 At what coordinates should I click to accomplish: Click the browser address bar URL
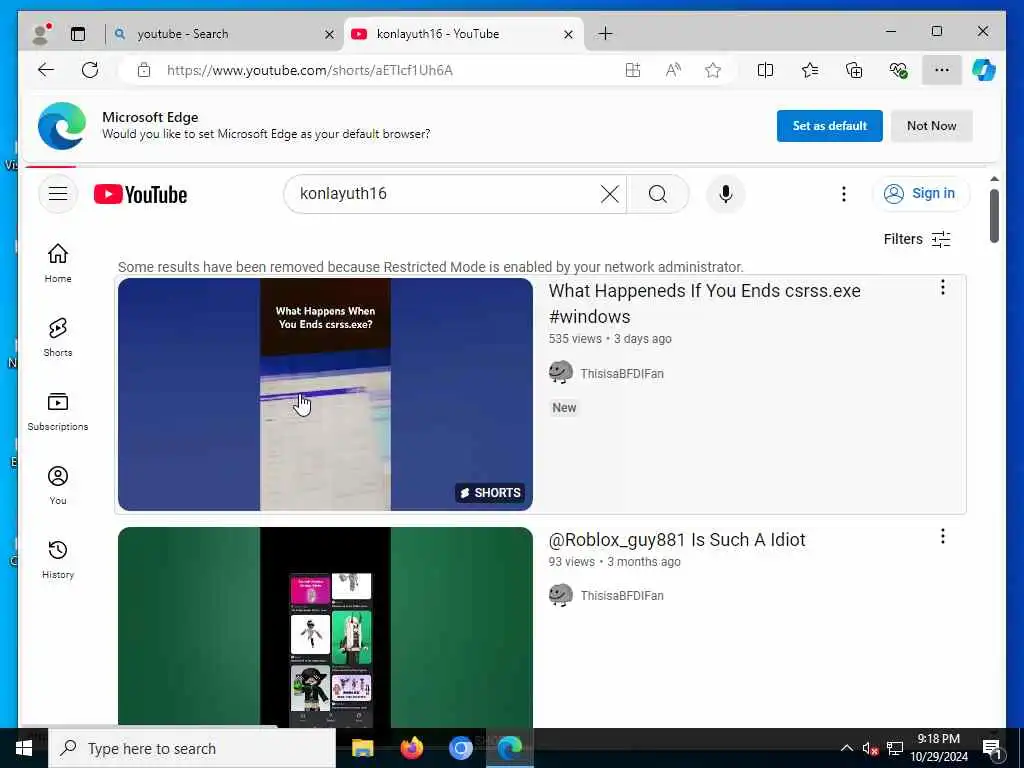(310, 71)
